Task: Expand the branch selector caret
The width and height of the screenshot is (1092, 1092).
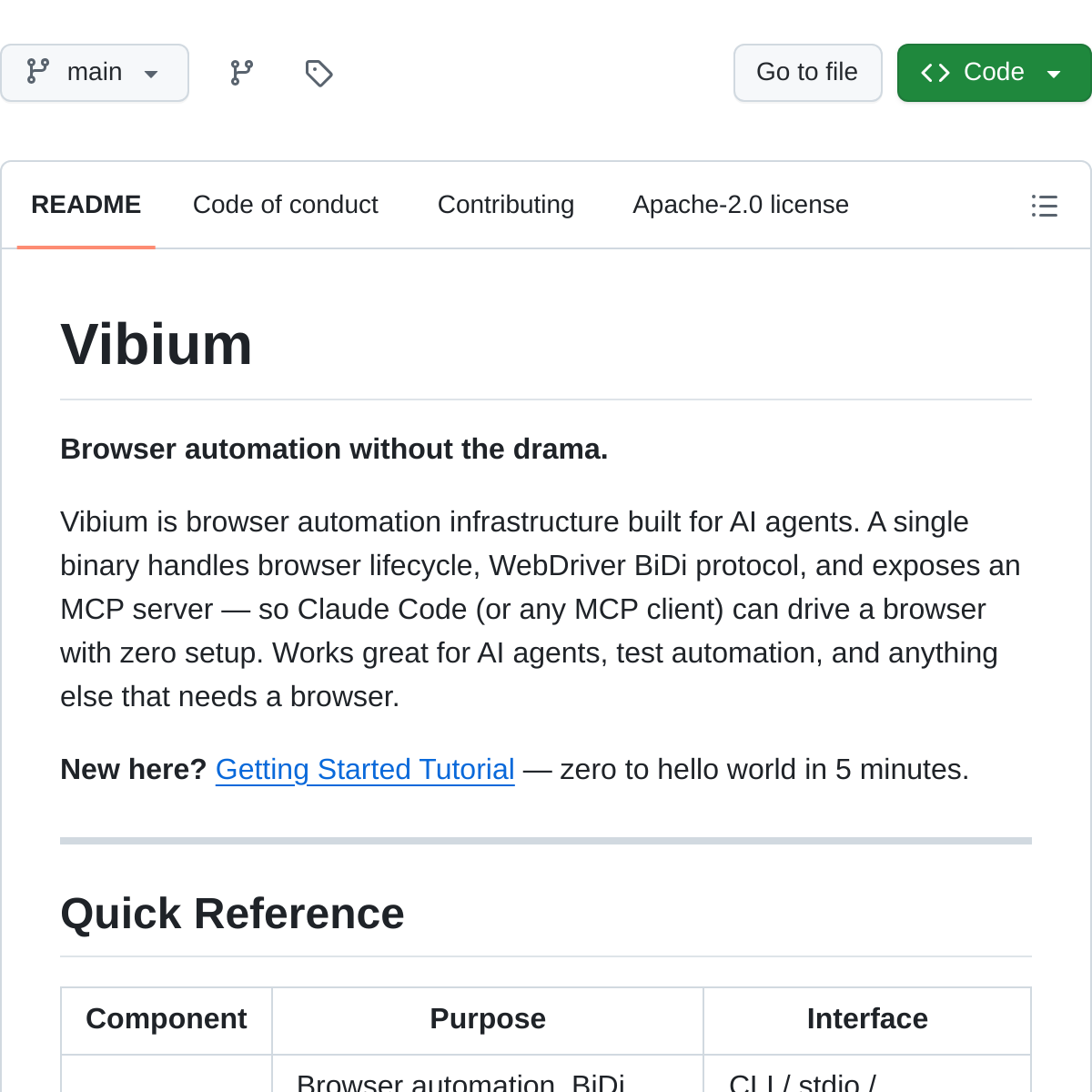Action: [x=151, y=73]
